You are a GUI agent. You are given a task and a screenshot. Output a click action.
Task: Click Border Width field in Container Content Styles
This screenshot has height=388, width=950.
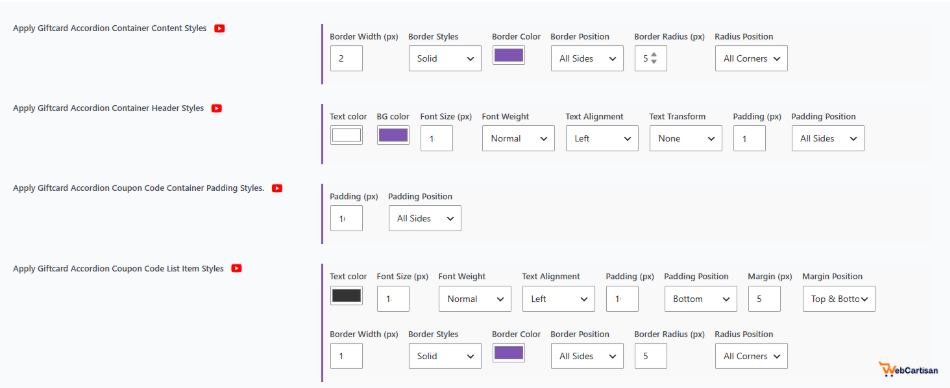pyautogui.click(x=347, y=58)
